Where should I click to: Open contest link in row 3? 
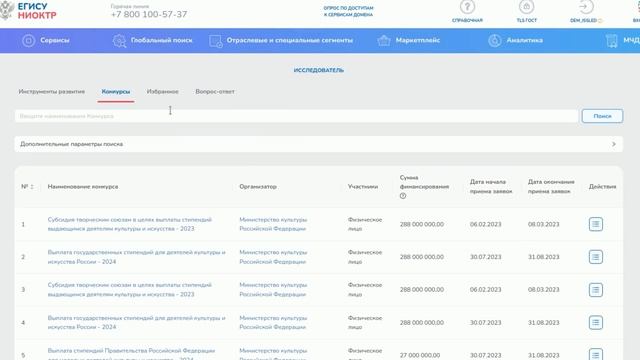[130, 290]
